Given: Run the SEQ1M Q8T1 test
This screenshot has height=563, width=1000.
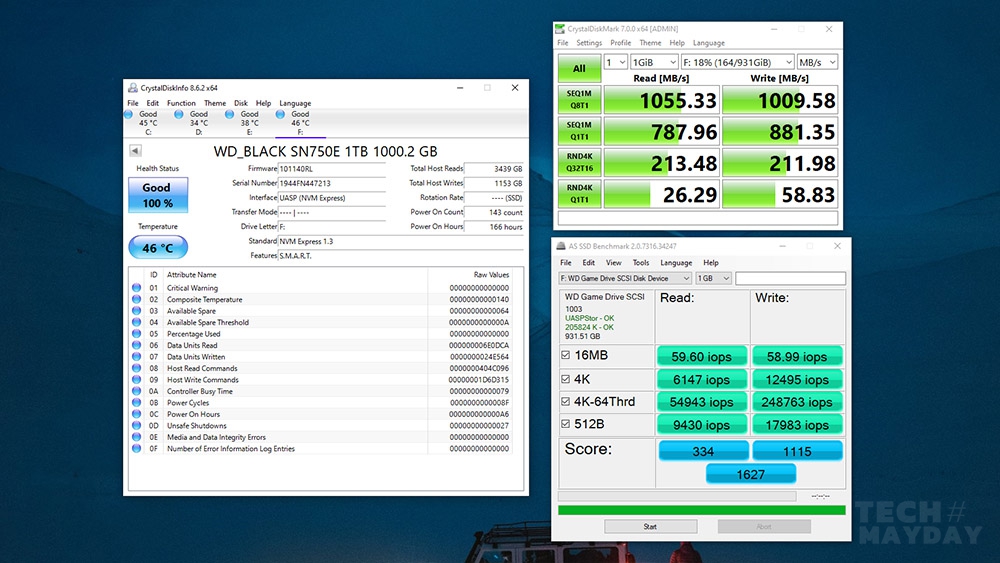Looking at the screenshot, I should click(579, 99).
